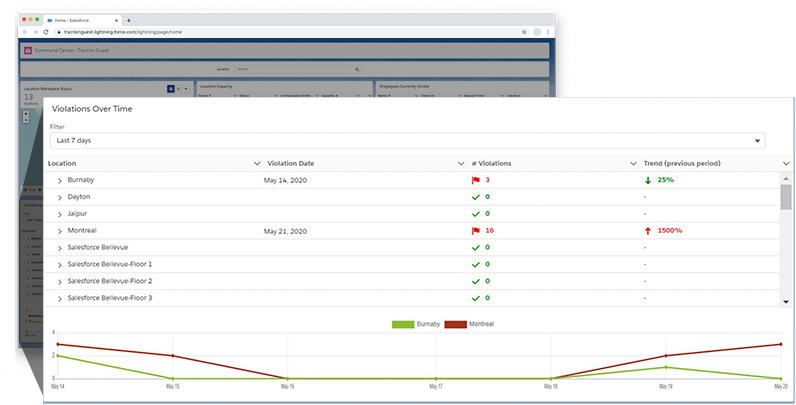Image resolution: width=796 pixels, height=405 pixels.
Task: Open the browser three-dot menu
Action: tap(548, 31)
